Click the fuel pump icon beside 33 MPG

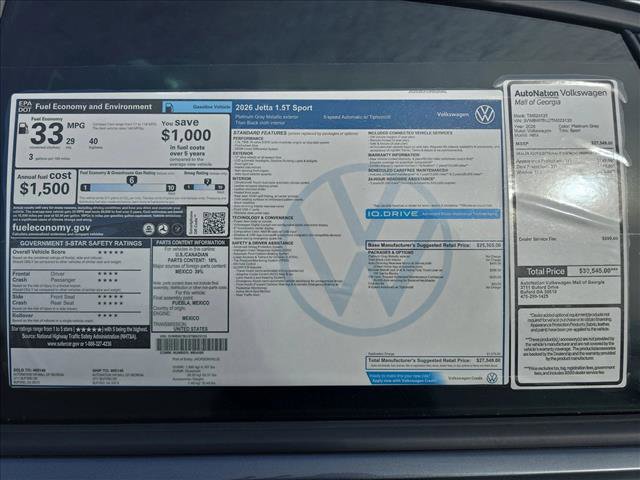23,129
